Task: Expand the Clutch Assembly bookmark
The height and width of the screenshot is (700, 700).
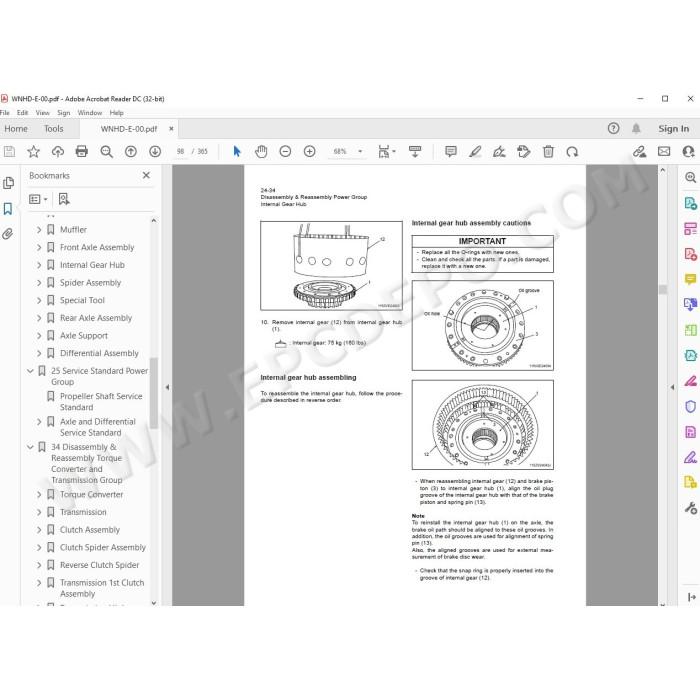Action: [39, 530]
